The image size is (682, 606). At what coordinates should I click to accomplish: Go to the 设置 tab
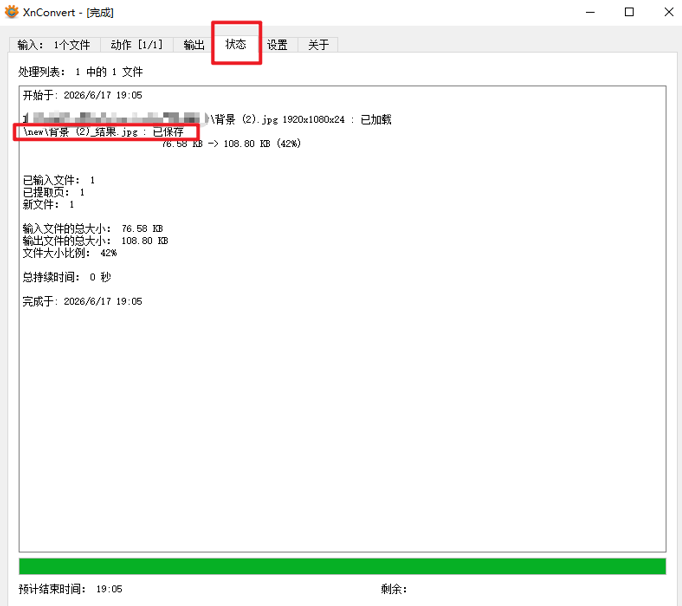[277, 45]
